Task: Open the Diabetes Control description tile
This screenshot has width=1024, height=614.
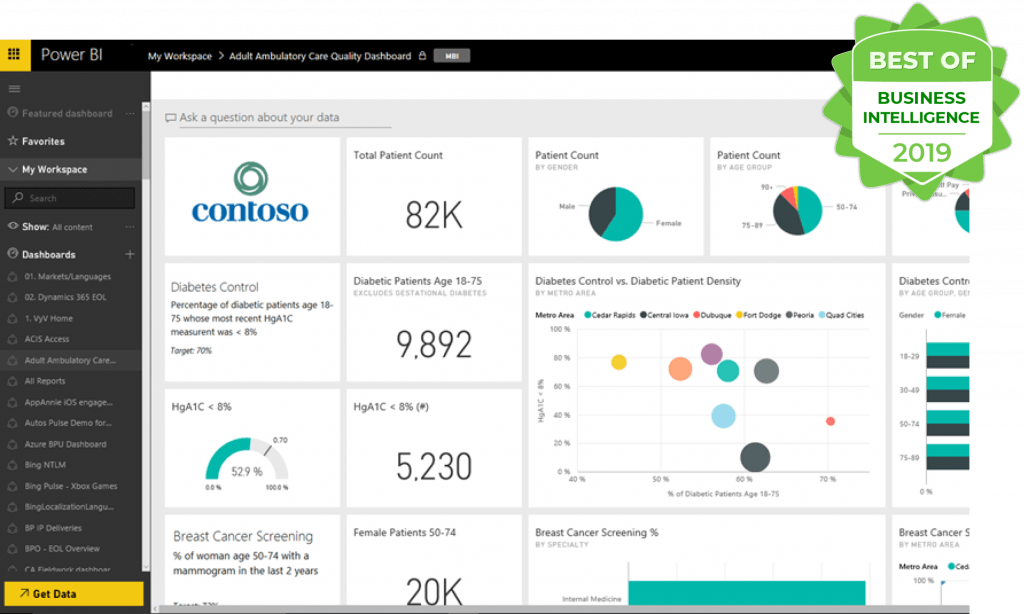Action: (x=252, y=322)
